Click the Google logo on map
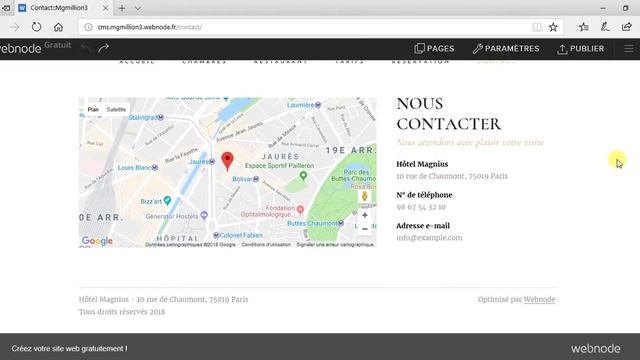This screenshot has height=360, width=640. pos(97,241)
